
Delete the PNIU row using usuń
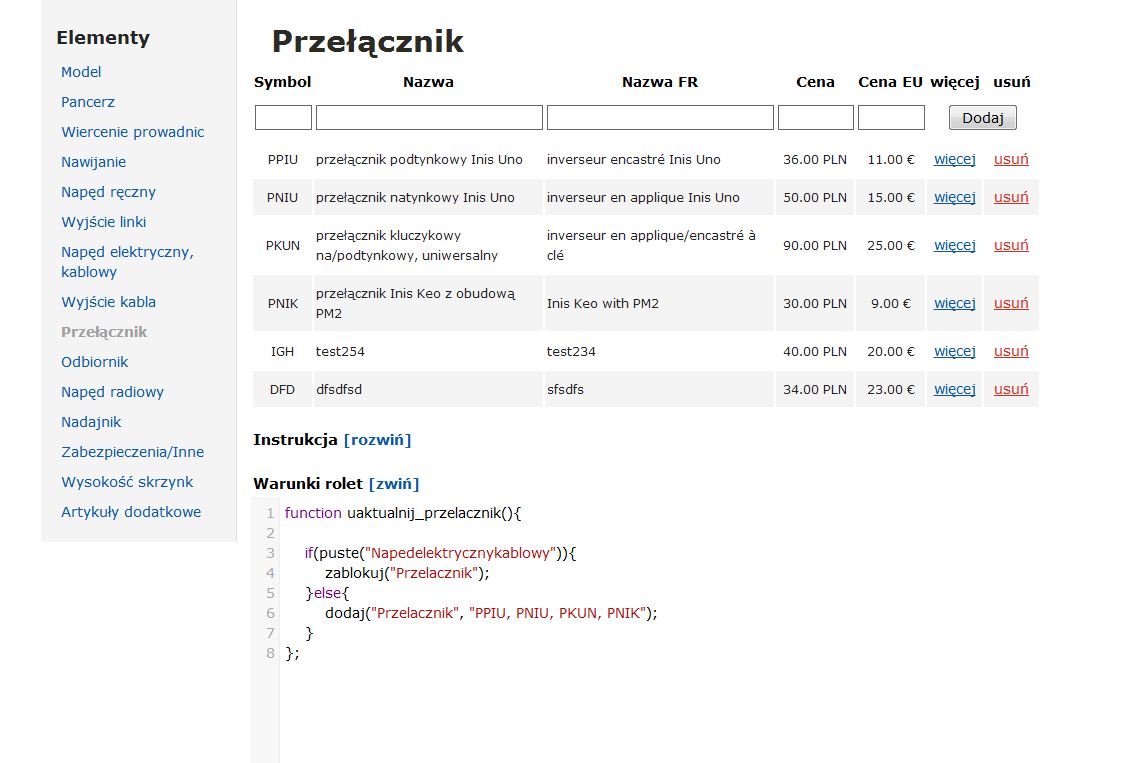click(x=1010, y=197)
